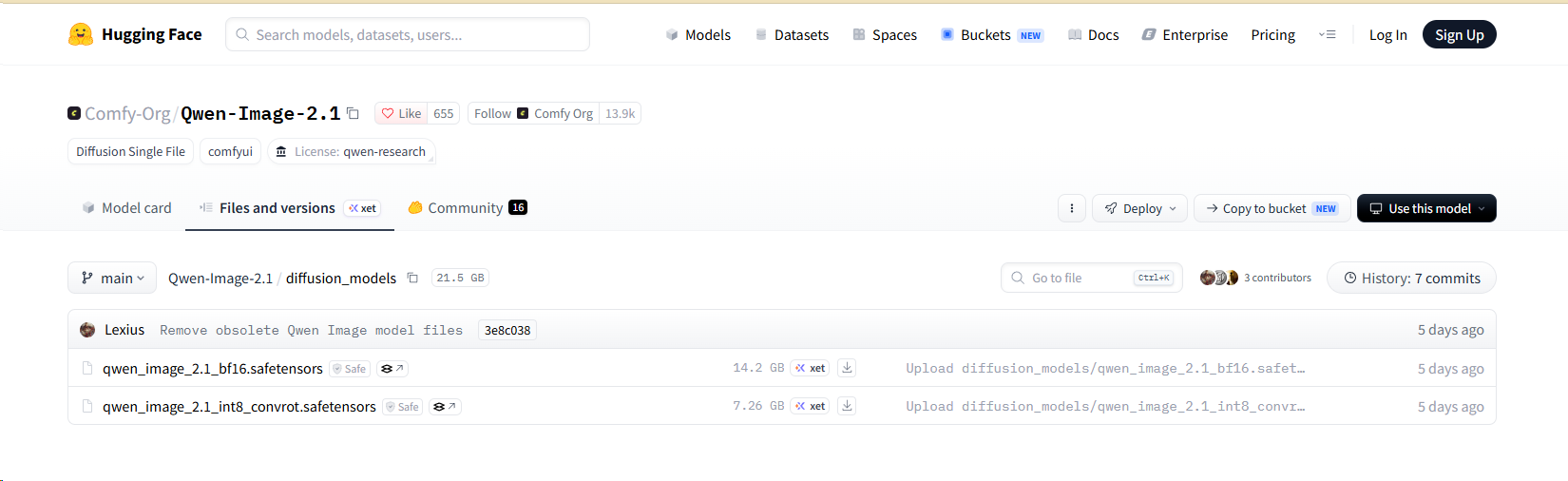Copy the model name with the copy icon
Image resolution: width=1568 pixels, height=481 pixels.
pos(353,113)
